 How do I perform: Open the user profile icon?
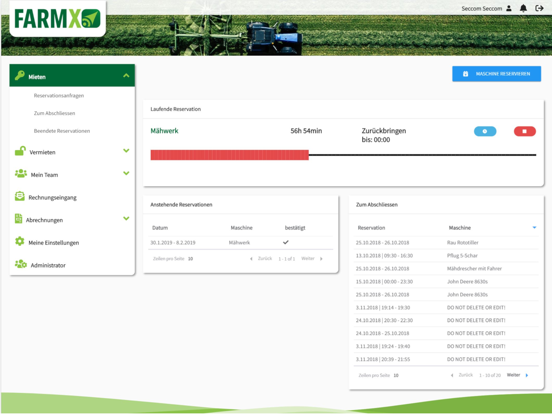click(x=509, y=8)
